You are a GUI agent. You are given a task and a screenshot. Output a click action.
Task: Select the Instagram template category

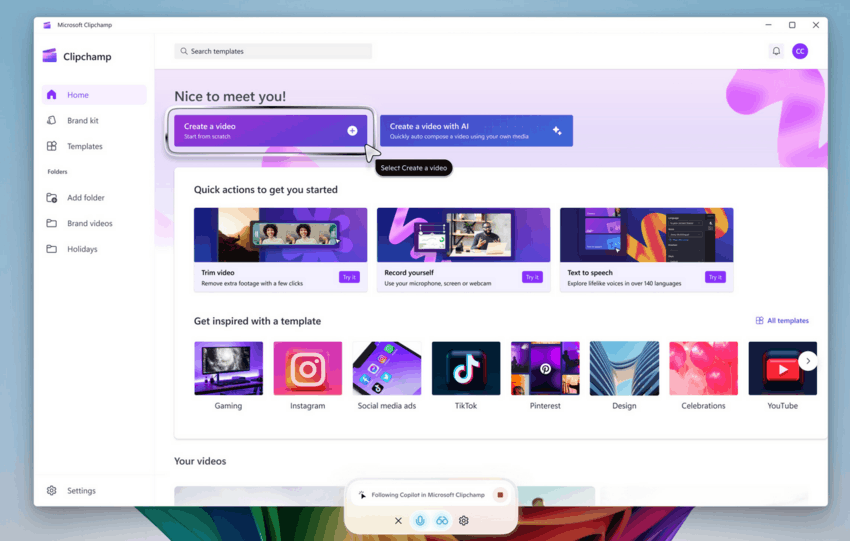click(x=307, y=369)
